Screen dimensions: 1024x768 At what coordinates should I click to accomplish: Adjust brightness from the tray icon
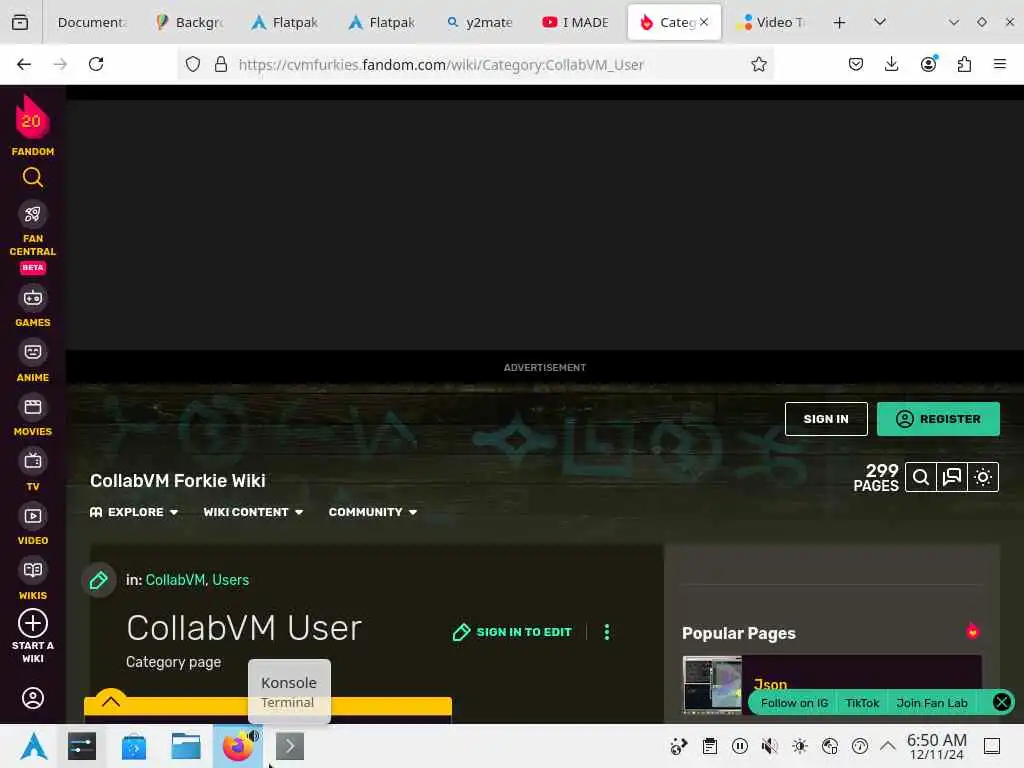click(x=799, y=745)
